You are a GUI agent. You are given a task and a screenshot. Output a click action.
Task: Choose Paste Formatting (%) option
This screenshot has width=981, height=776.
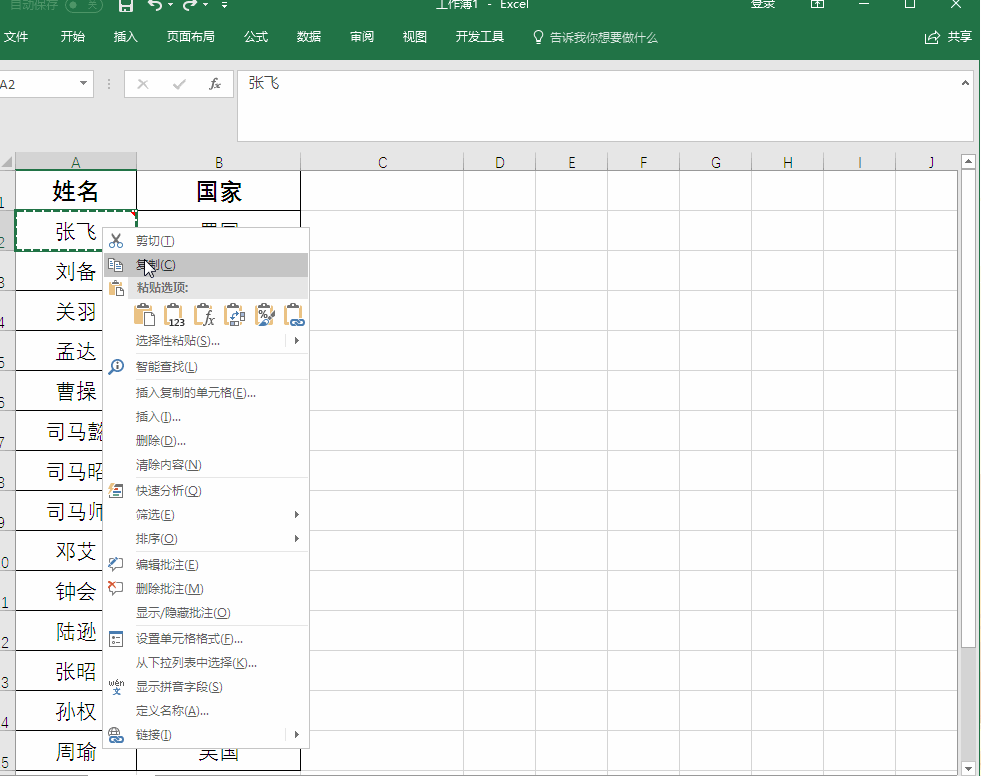pos(265,315)
